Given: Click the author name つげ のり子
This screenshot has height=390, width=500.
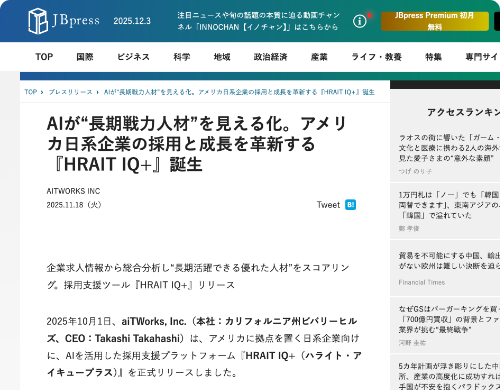Looking at the screenshot, I should (415, 171).
